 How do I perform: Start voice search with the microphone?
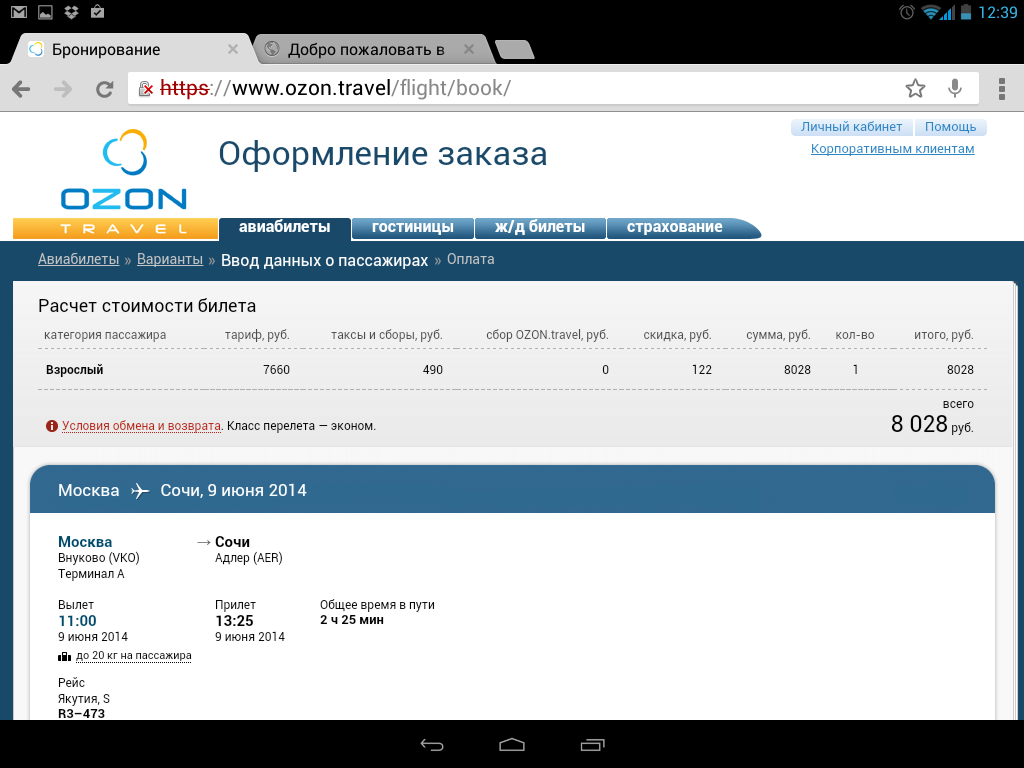point(955,88)
